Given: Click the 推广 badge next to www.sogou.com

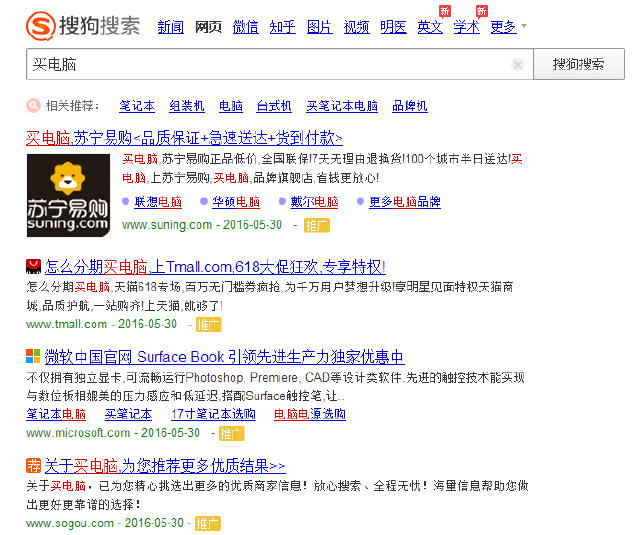Looking at the screenshot, I should (208, 523).
